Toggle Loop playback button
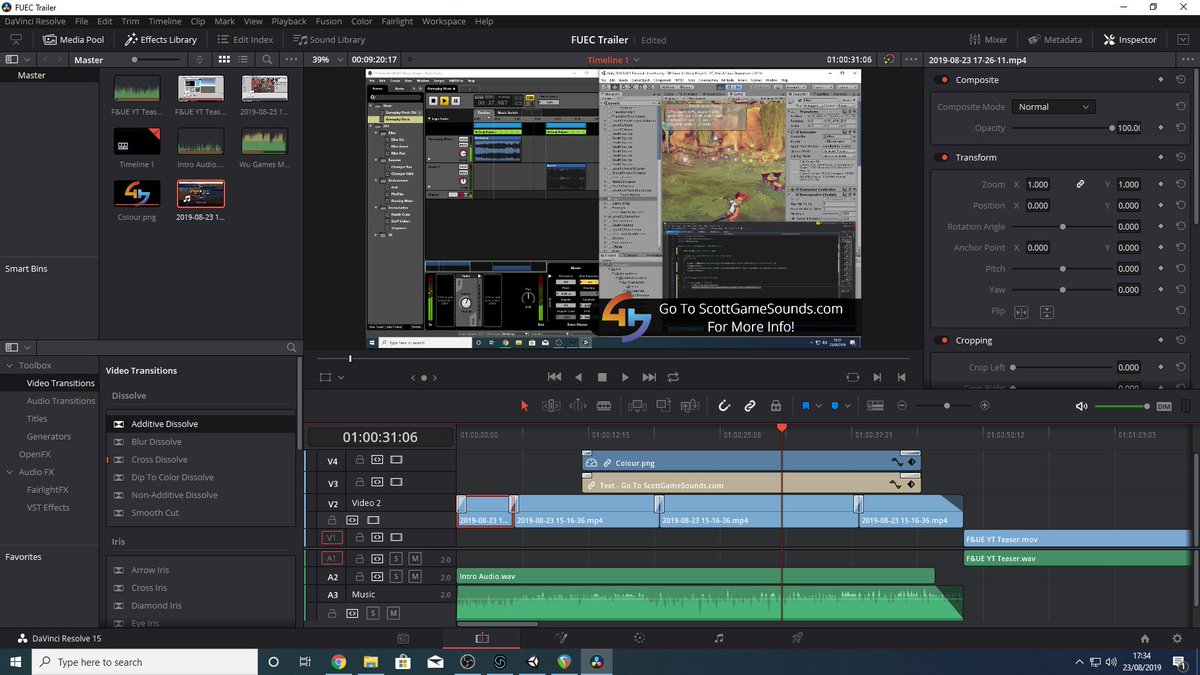Viewport: 1200px width, 675px height. pos(673,377)
